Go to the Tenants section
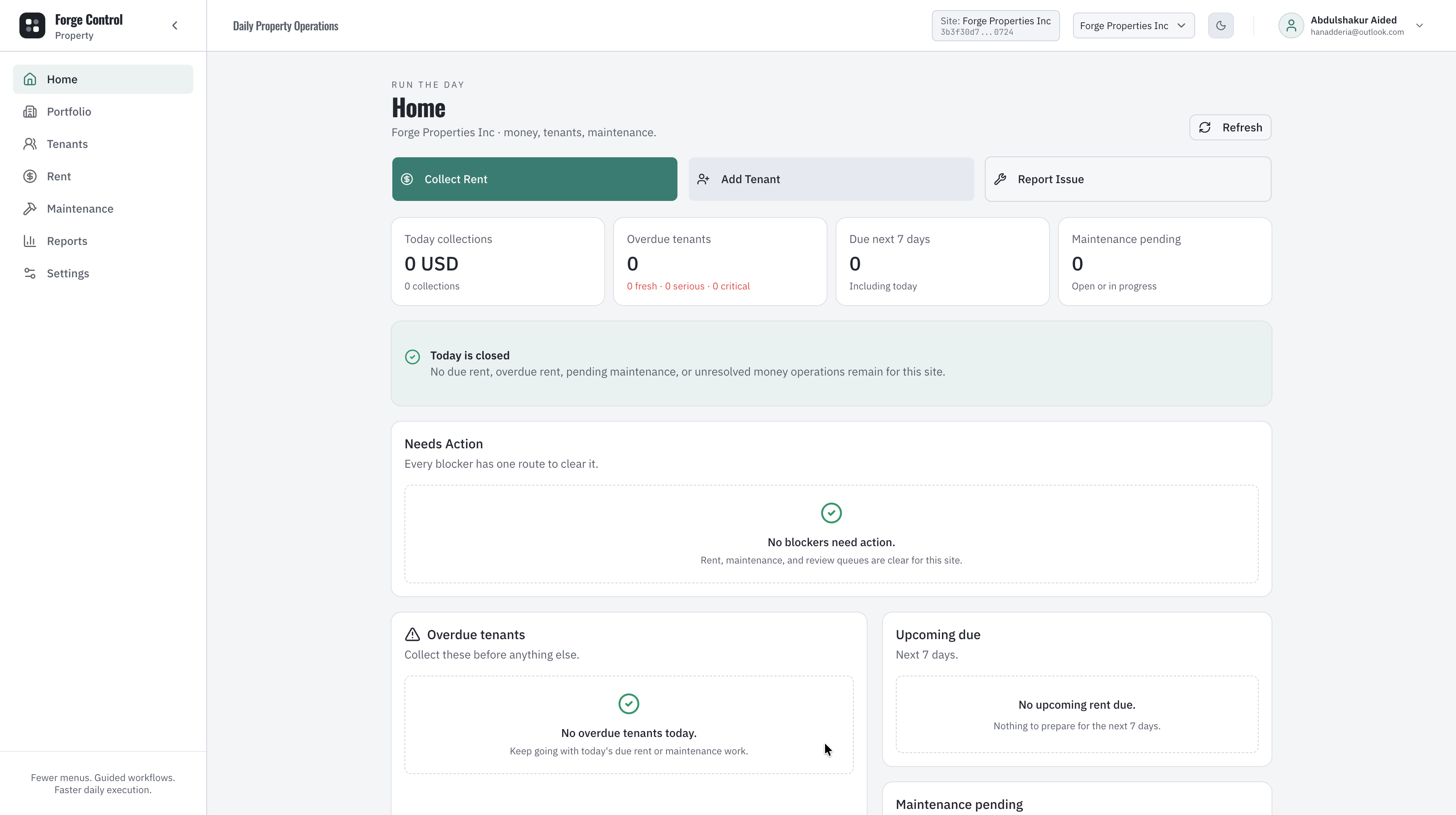1456x815 pixels. coord(103,144)
